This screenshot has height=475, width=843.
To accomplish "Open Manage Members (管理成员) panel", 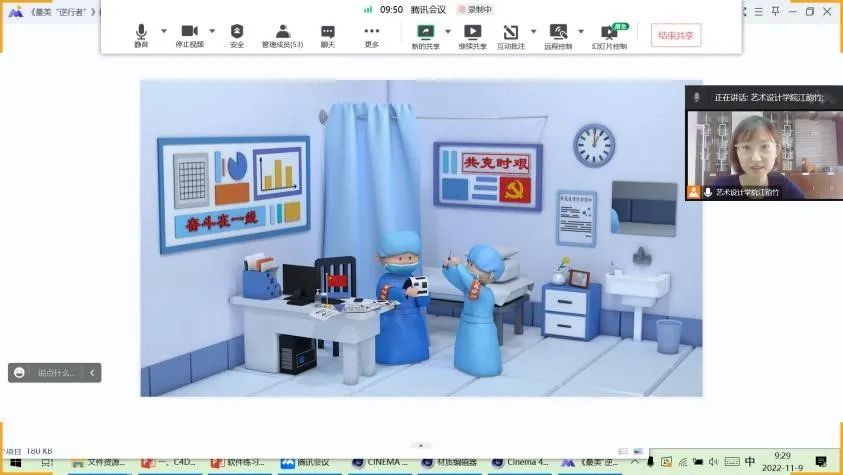I will (282, 34).
